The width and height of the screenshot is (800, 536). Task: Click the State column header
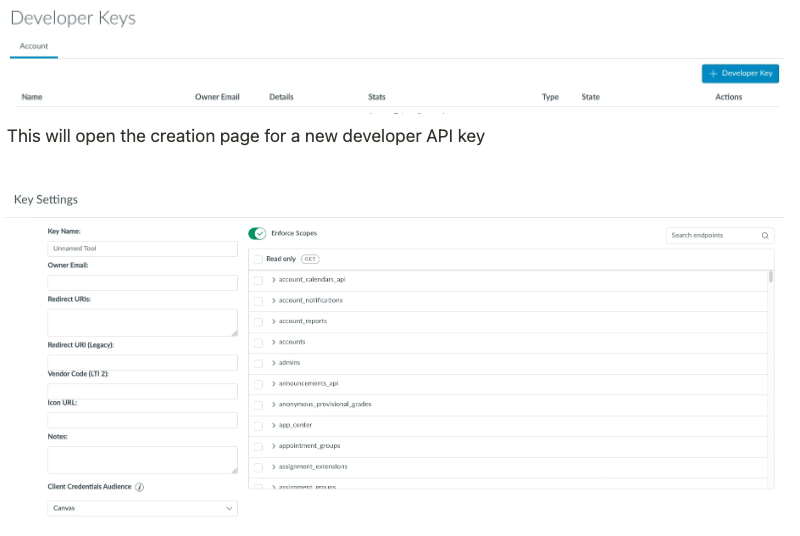(x=590, y=97)
